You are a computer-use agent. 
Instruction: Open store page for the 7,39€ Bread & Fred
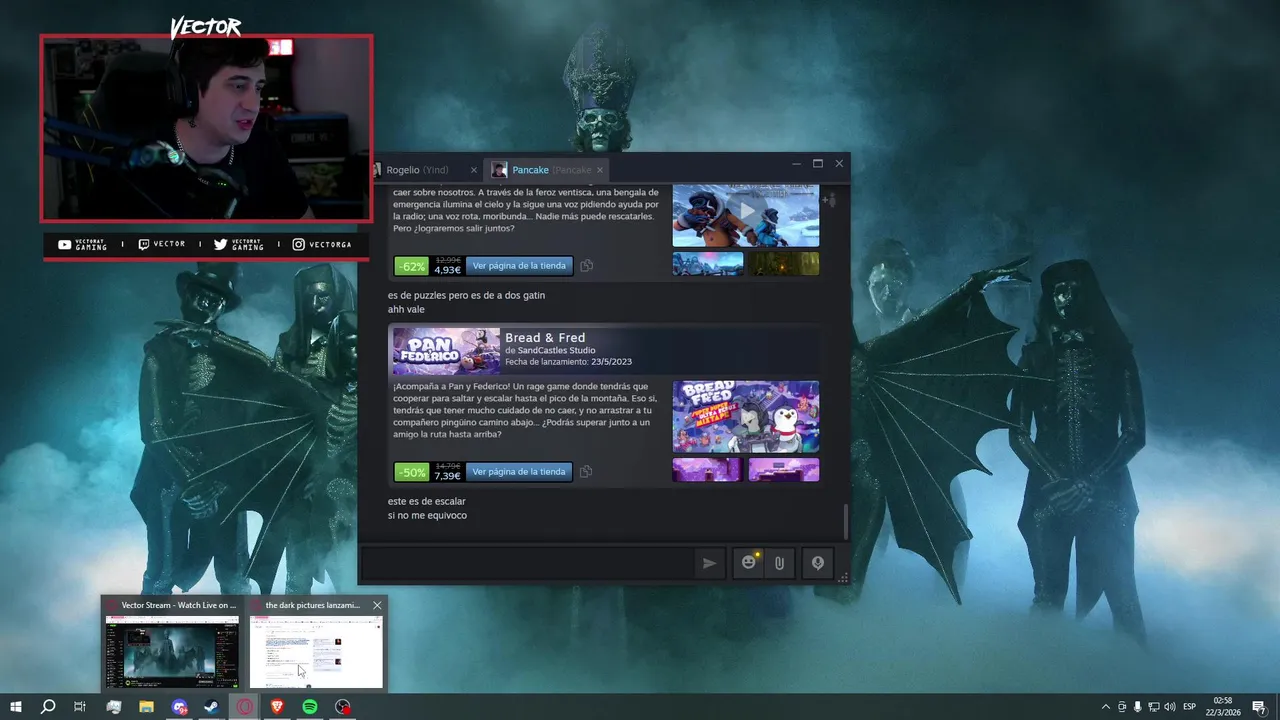tap(519, 471)
